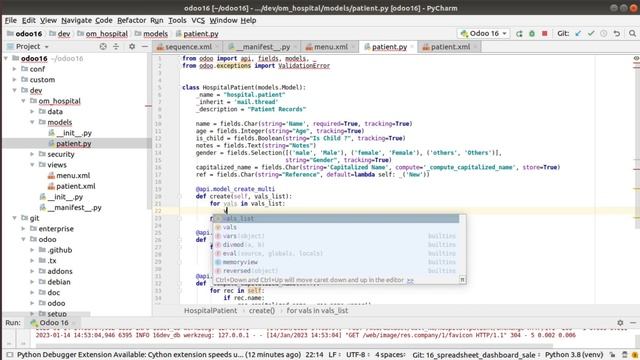Screen dimensions: 640x360
Task: Collapse the om_hospital folder
Action: 24,101
